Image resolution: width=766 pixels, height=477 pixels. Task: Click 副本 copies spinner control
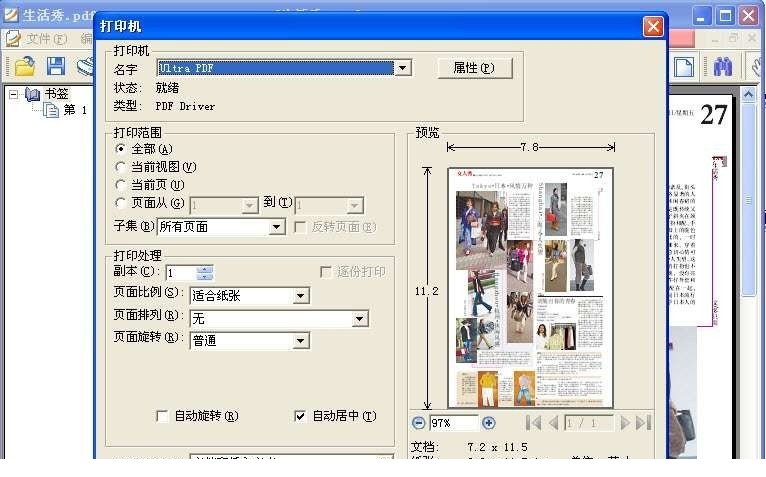coord(205,273)
